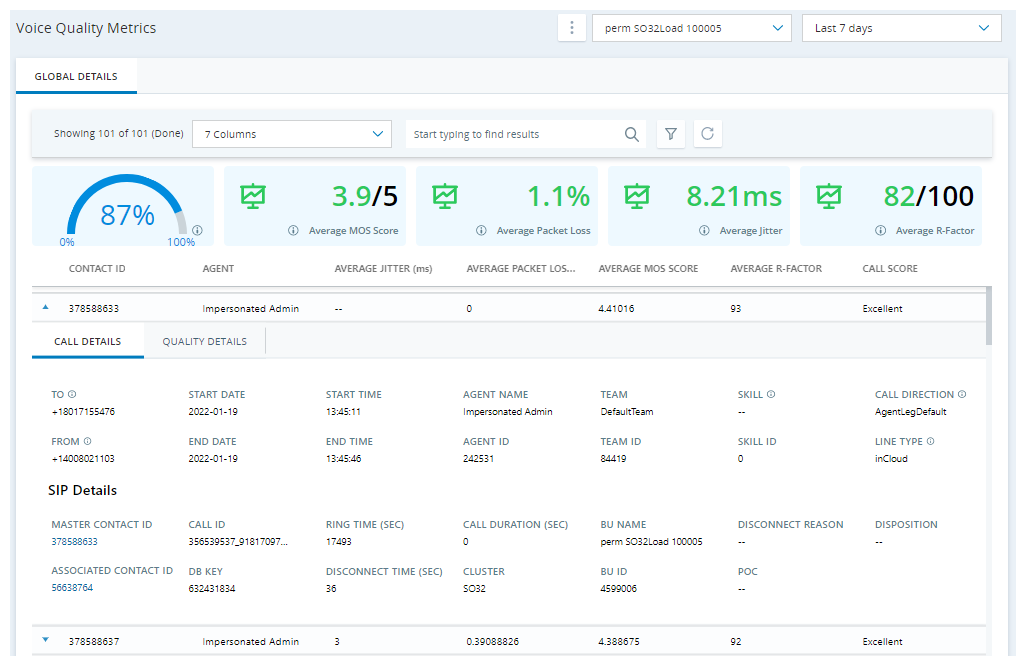Click packet loss value 0.39088826

(x=492, y=641)
